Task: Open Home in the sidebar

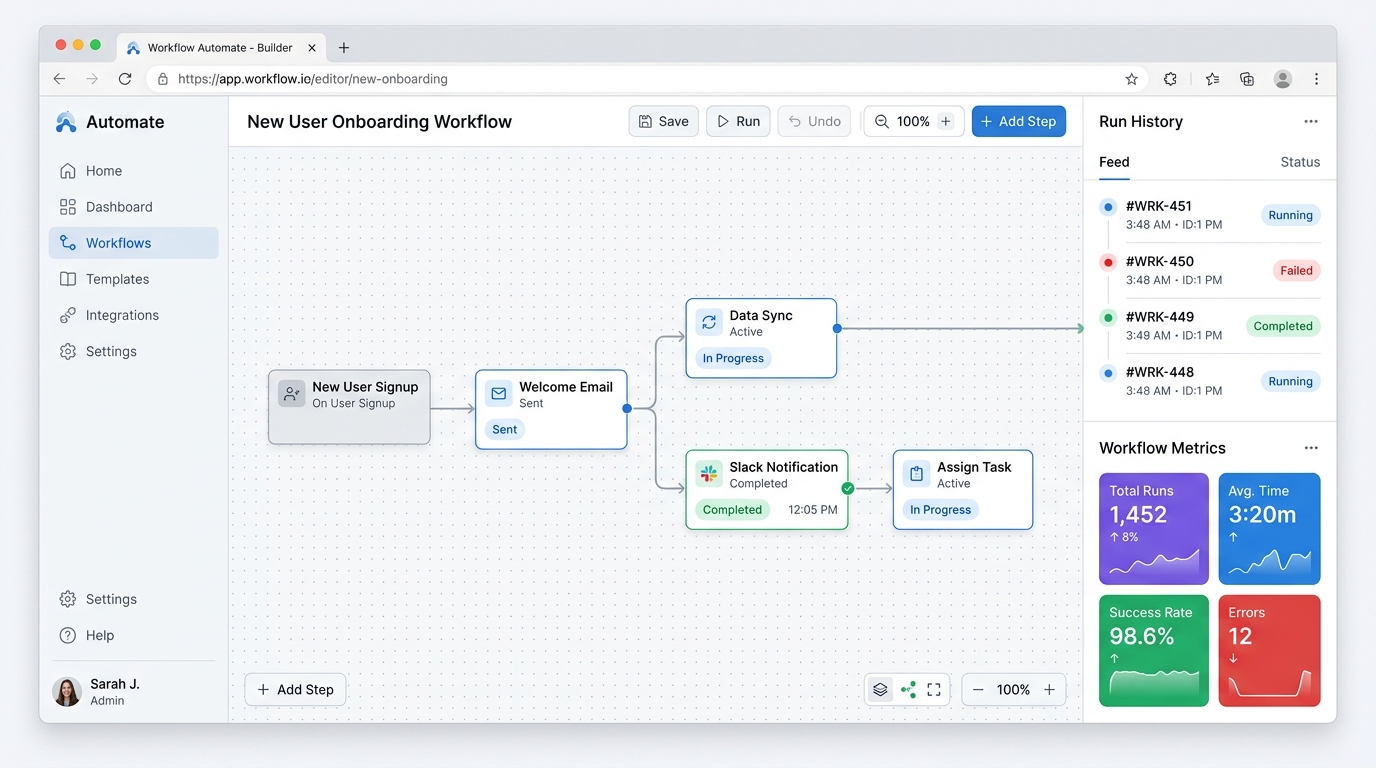Action: (x=134, y=171)
